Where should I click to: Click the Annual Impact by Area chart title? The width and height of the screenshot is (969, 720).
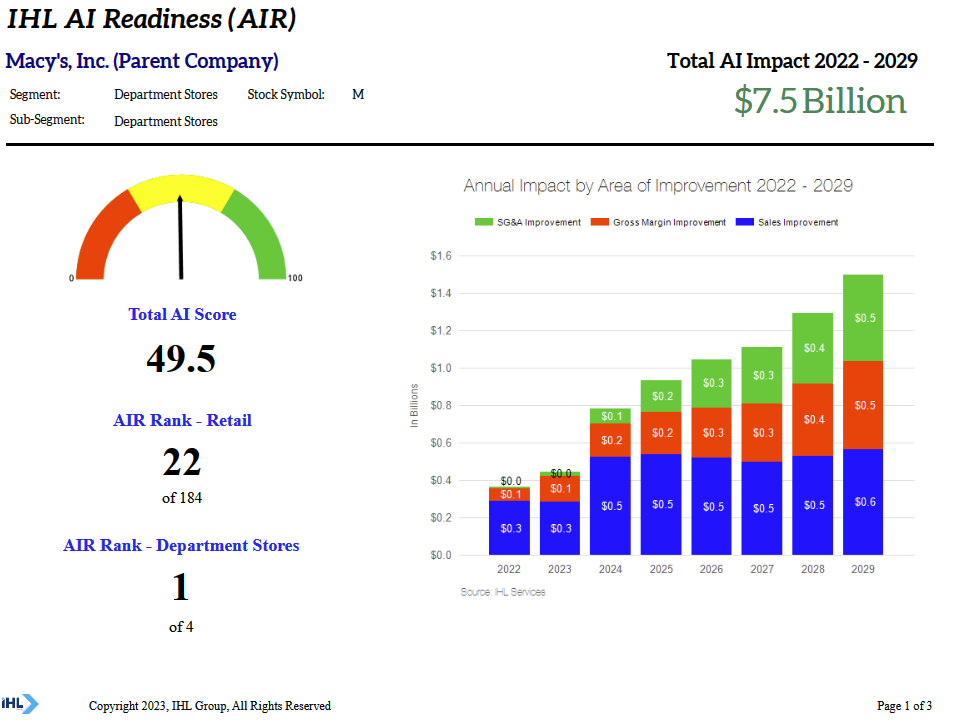658,186
